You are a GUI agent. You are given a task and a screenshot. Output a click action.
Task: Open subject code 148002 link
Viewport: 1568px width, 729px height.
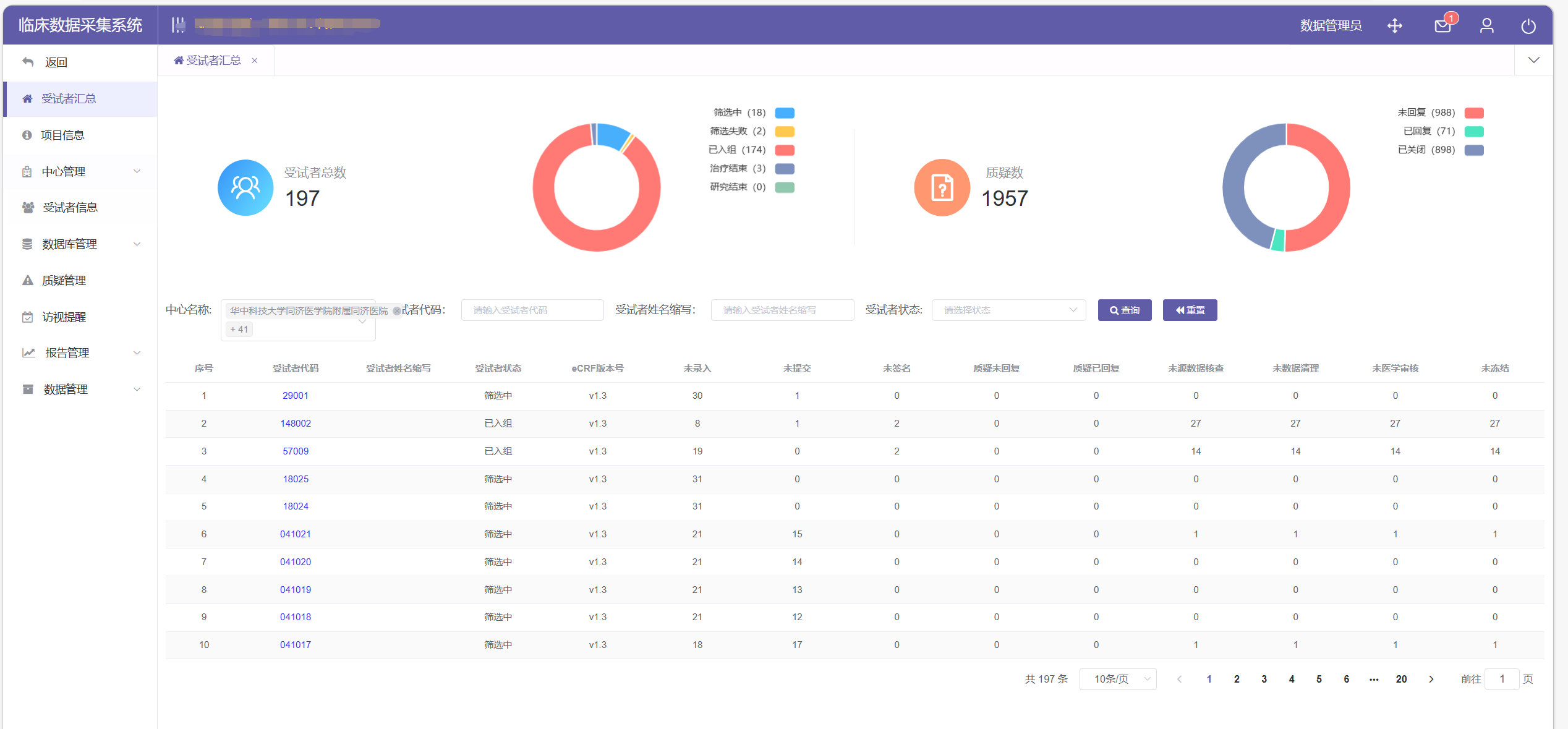296,424
